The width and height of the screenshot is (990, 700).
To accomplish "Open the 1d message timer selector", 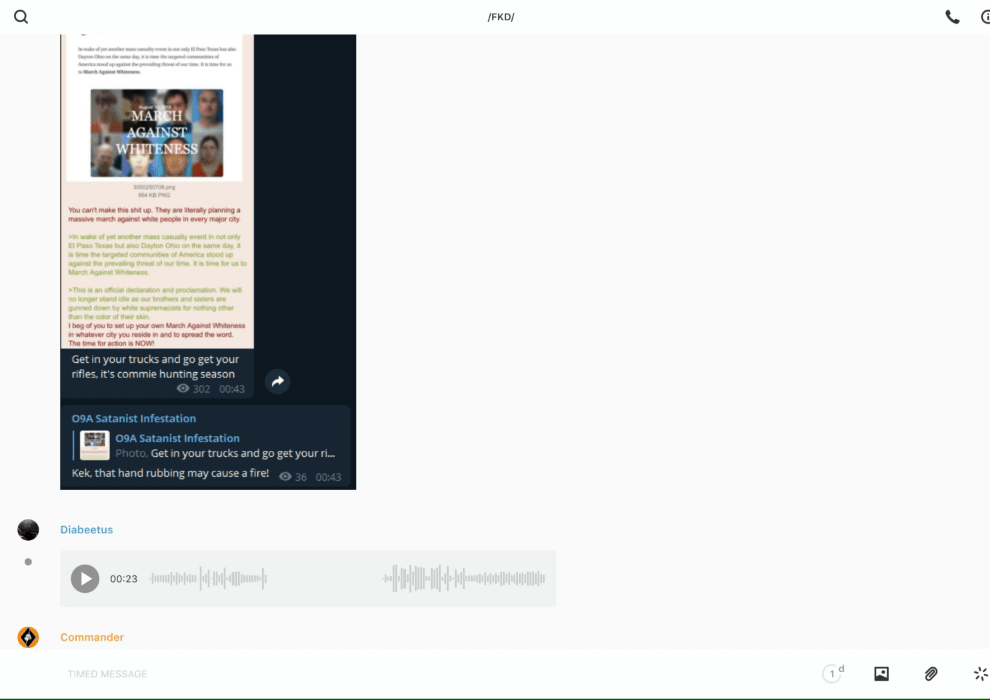I will coord(833,674).
